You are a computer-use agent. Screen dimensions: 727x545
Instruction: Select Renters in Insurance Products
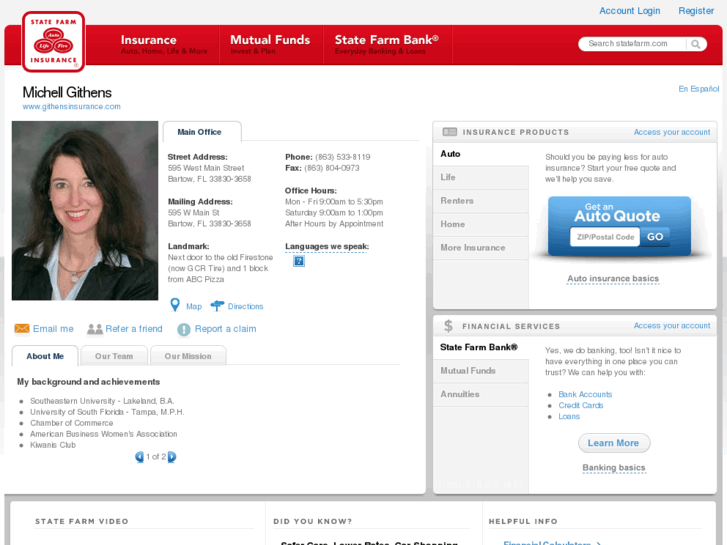[x=481, y=201]
